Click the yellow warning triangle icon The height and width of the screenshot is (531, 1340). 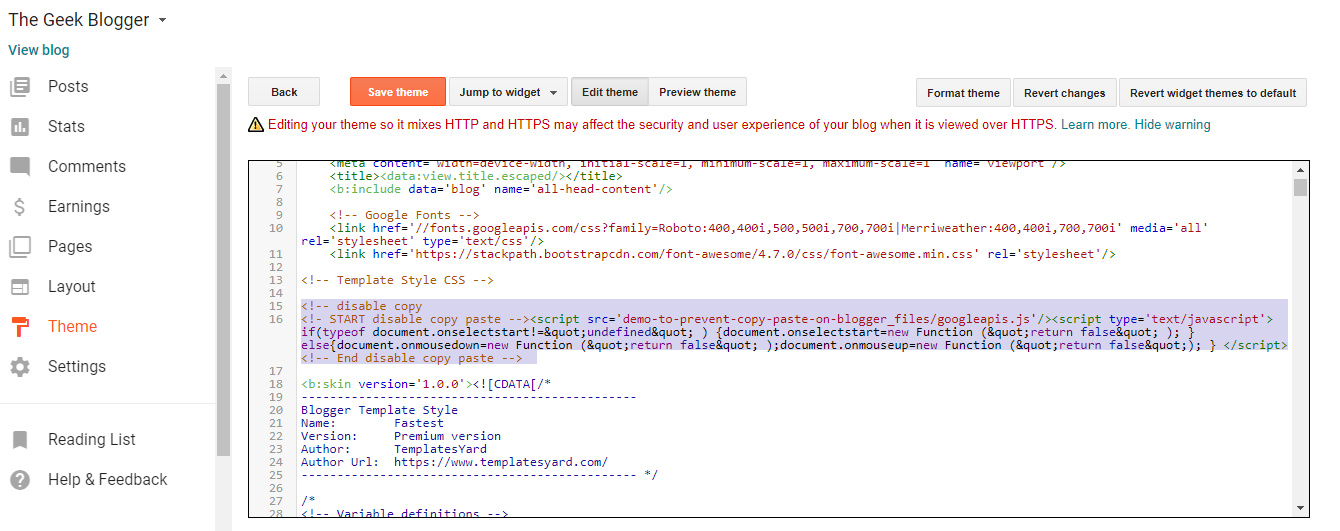[x=257, y=125]
